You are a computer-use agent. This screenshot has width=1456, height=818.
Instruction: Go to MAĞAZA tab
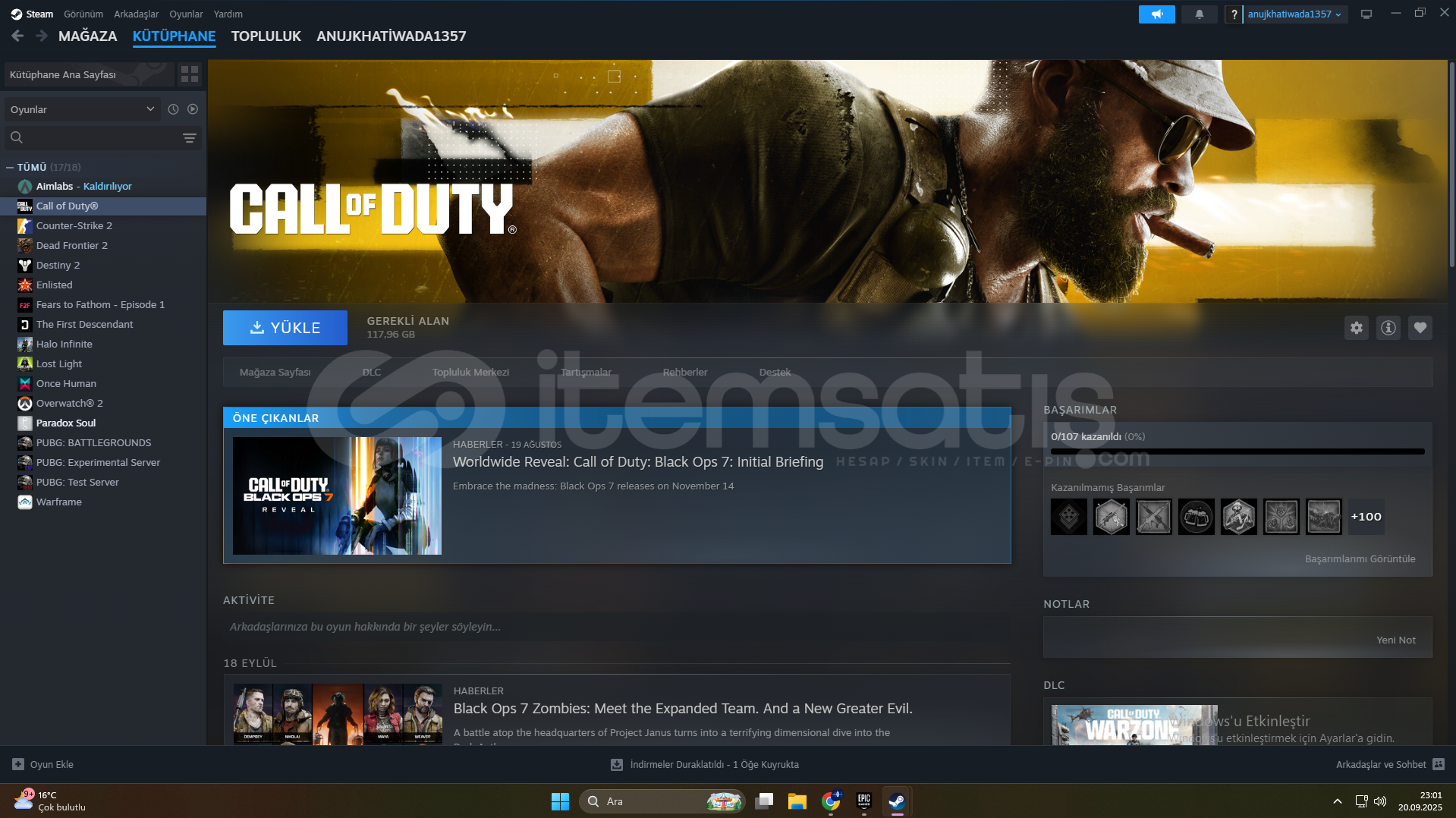click(x=88, y=36)
